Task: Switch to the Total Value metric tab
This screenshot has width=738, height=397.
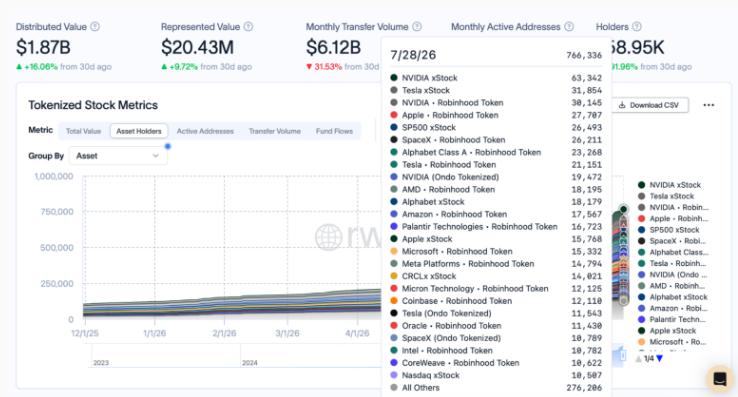Action: [x=83, y=131]
